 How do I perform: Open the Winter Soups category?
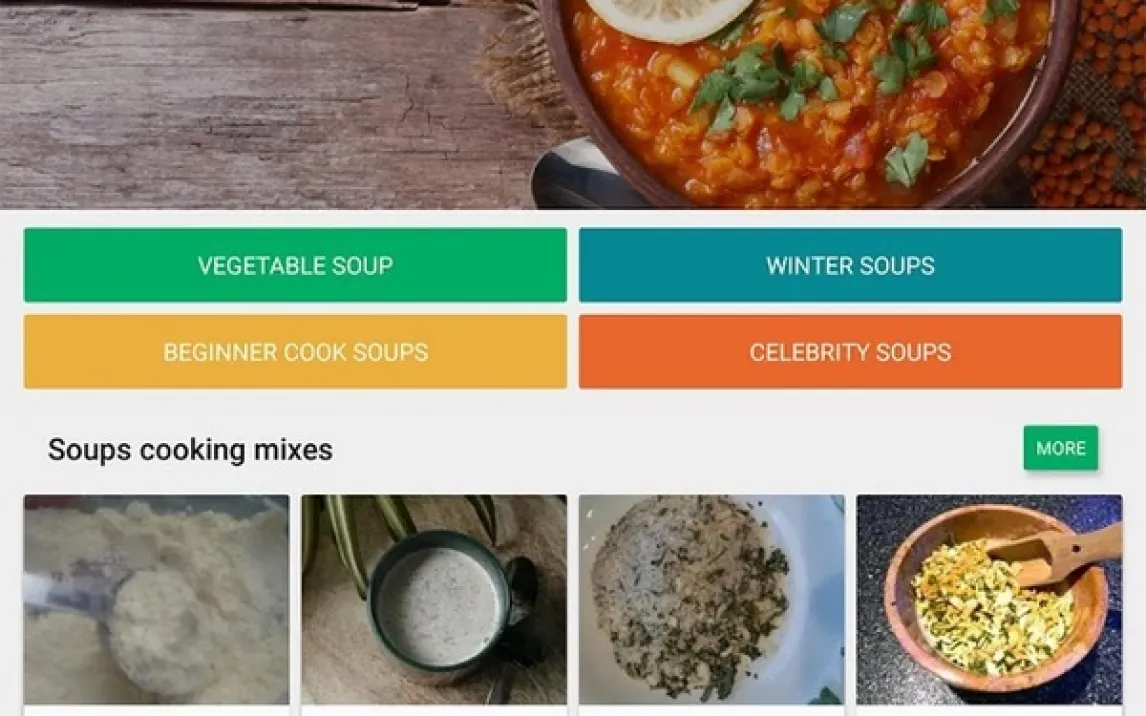tap(850, 265)
